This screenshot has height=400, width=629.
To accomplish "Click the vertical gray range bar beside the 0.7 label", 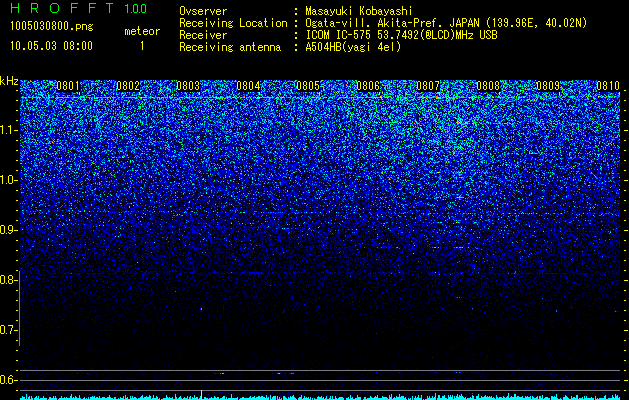I will tap(19, 309).
